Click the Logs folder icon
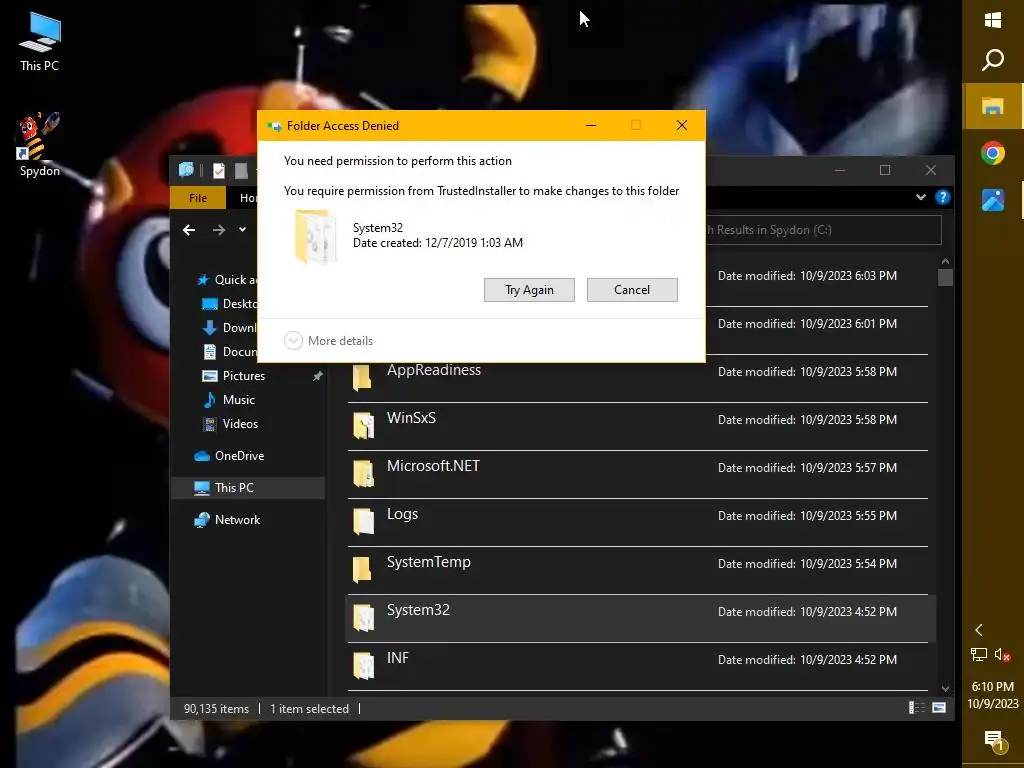Viewport: 1024px width, 768px height. coord(364,522)
